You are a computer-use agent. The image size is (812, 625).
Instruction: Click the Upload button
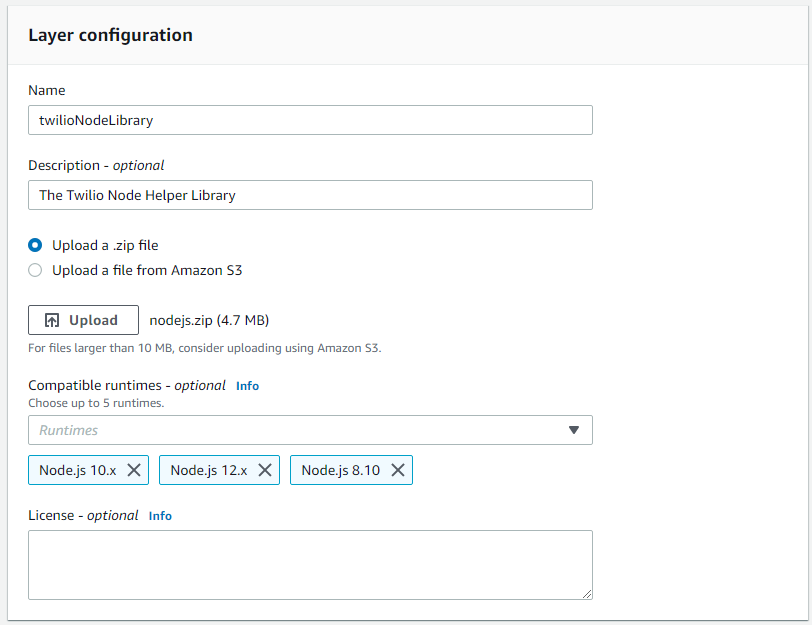[83, 320]
